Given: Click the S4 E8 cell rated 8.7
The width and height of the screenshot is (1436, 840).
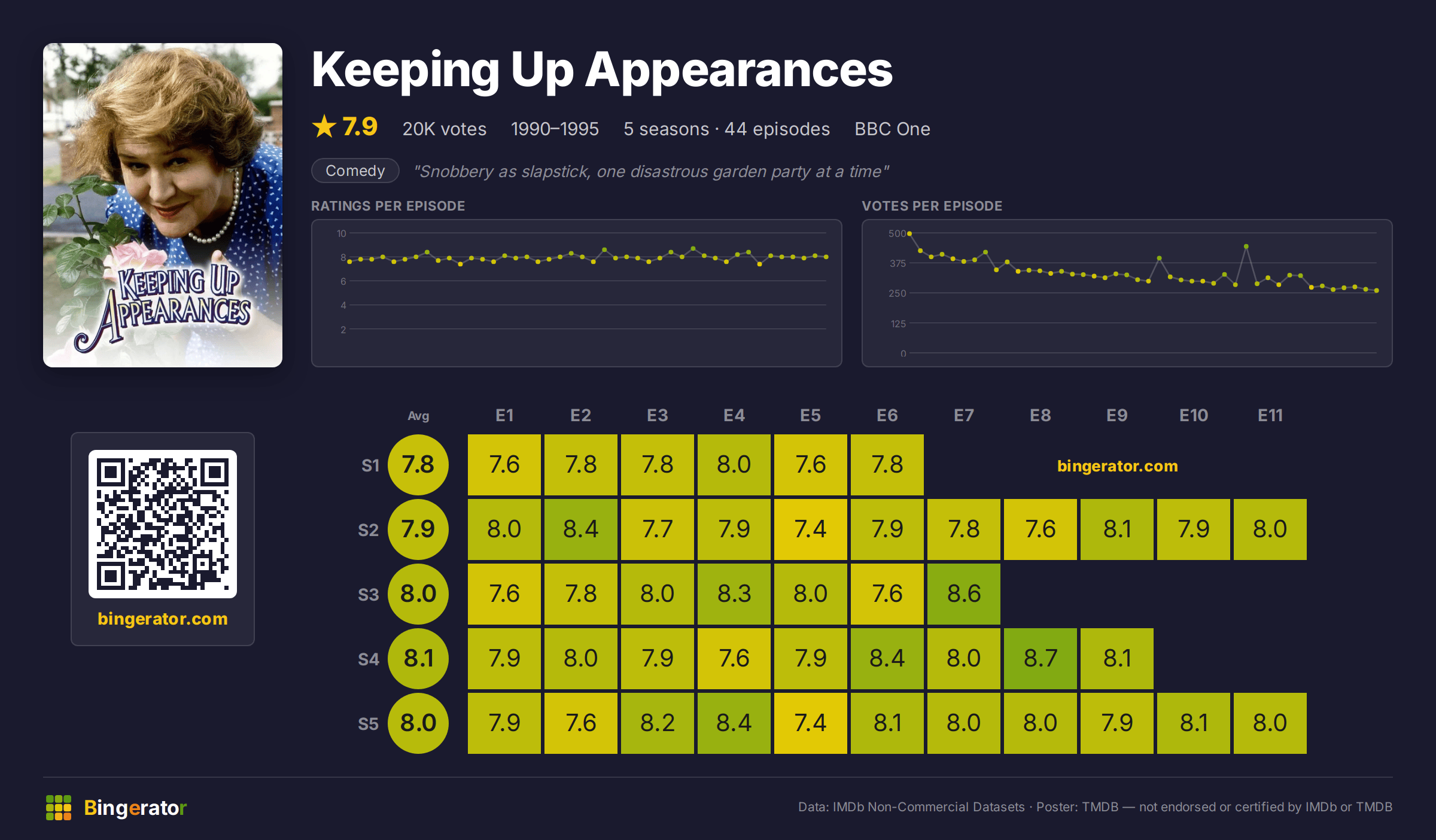Looking at the screenshot, I should click(1041, 659).
